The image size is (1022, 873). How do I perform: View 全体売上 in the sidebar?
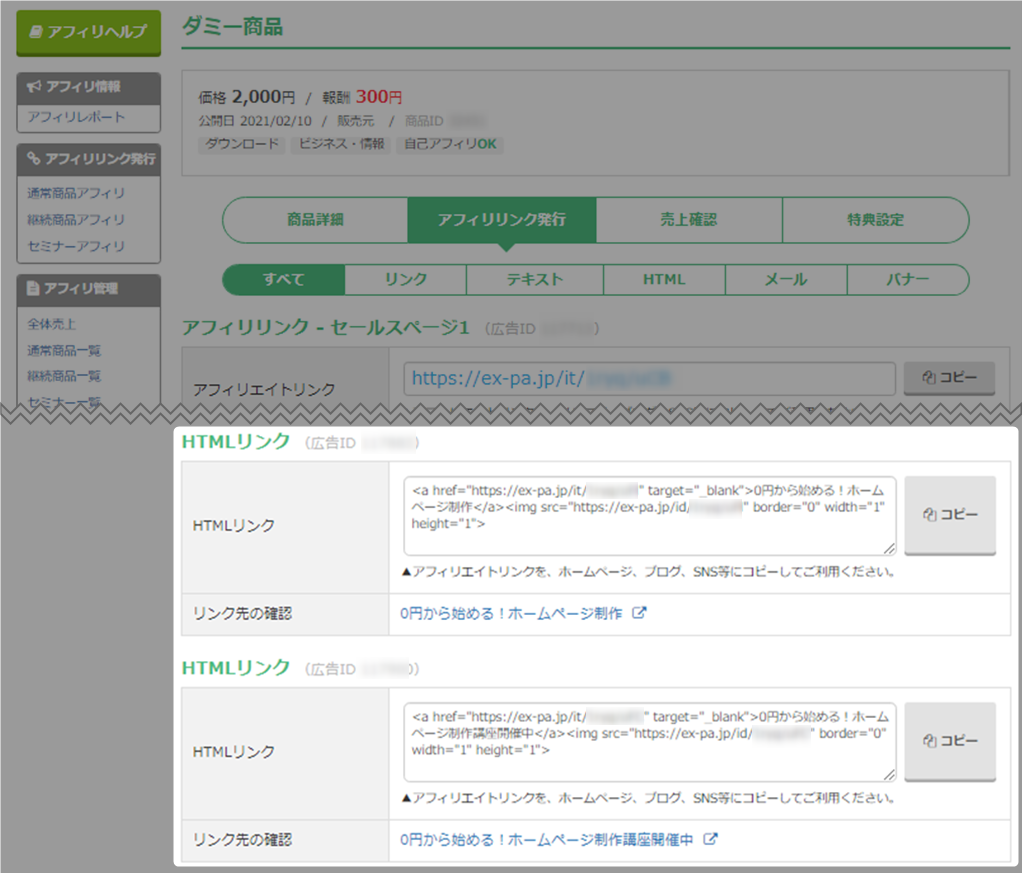[x=52, y=324]
